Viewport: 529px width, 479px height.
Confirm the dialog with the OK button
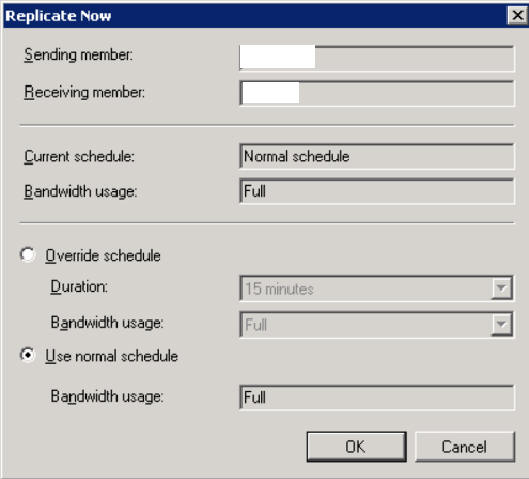357,447
